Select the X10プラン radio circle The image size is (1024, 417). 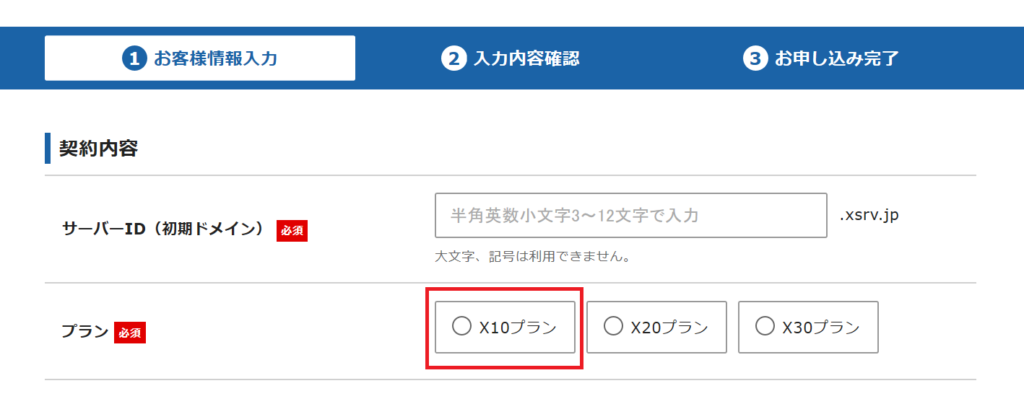tap(461, 326)
